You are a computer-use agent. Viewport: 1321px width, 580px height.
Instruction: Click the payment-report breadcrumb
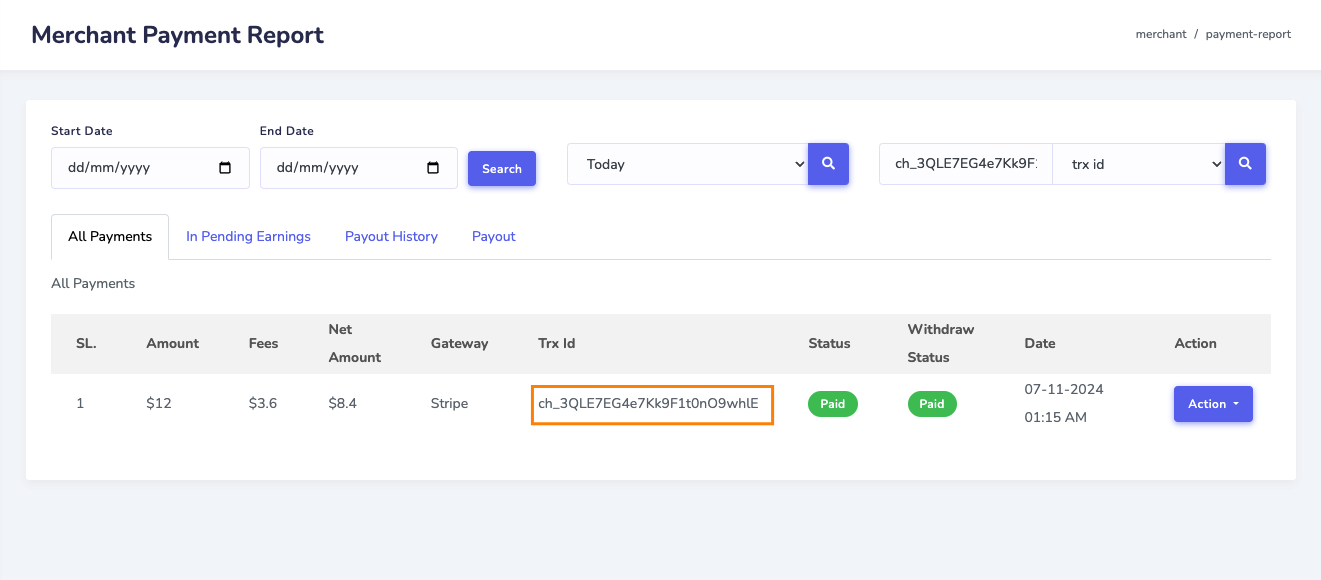1248,34
